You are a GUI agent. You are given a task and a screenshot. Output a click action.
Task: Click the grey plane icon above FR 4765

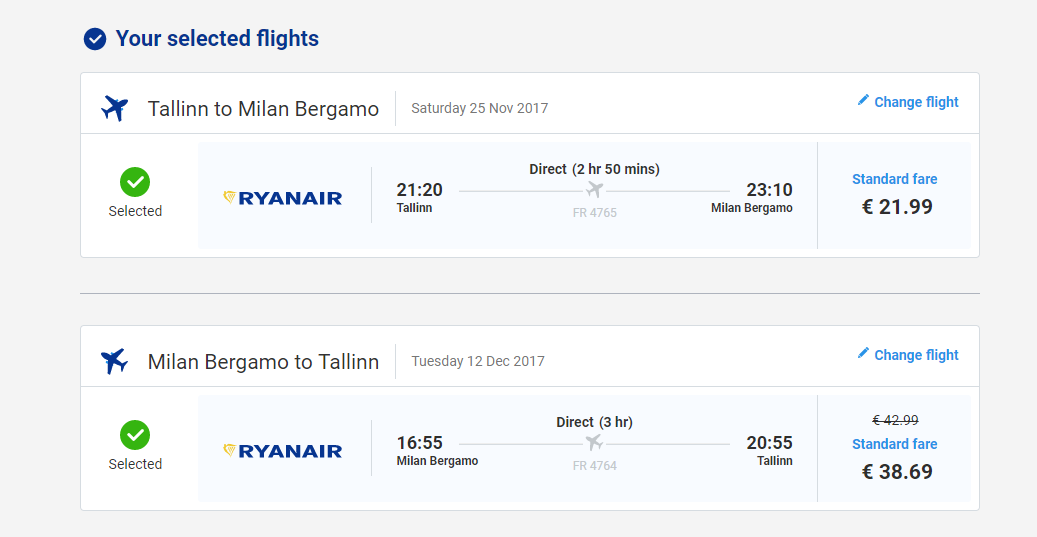(595, 190)
